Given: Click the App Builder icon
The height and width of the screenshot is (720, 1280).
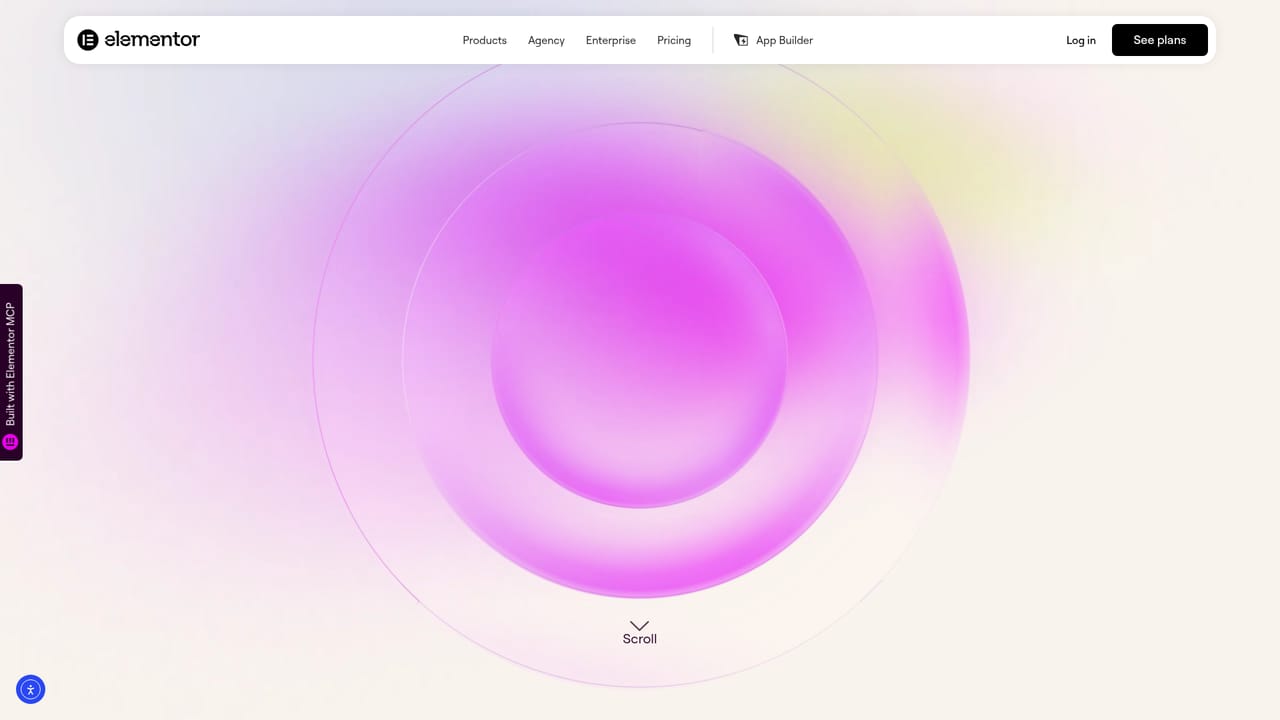Looking at the screenshot, I should pyautogui.click(x=741, y=40).
